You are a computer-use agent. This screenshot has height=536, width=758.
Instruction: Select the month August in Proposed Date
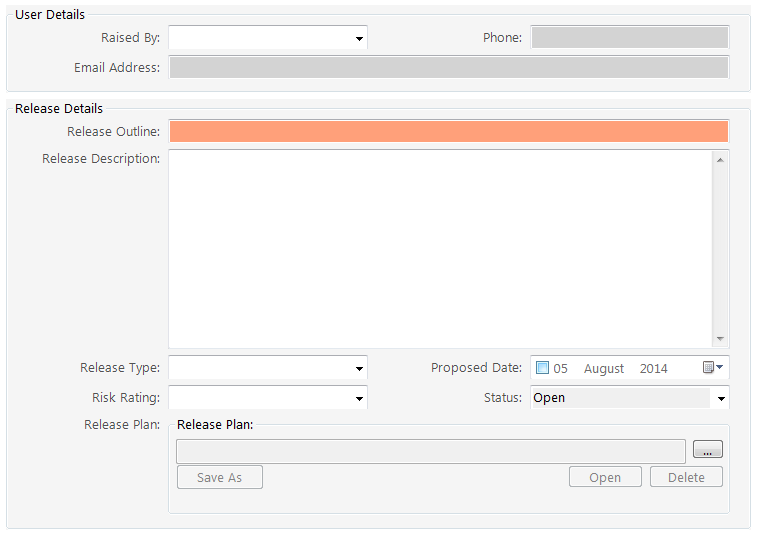click(x=604, y=369)
